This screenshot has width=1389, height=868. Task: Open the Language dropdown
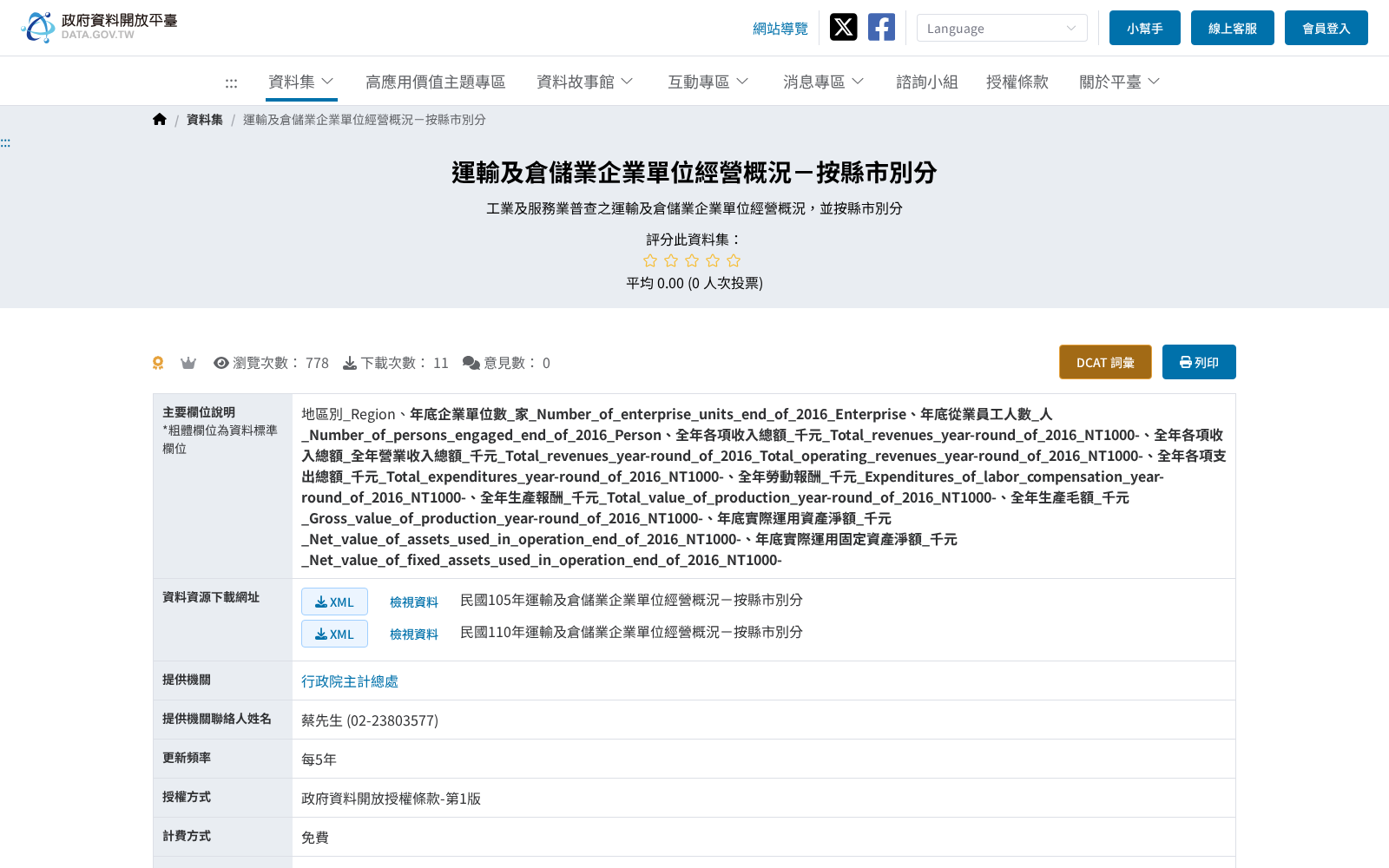pyautogui.click(x=1002, y=28)
